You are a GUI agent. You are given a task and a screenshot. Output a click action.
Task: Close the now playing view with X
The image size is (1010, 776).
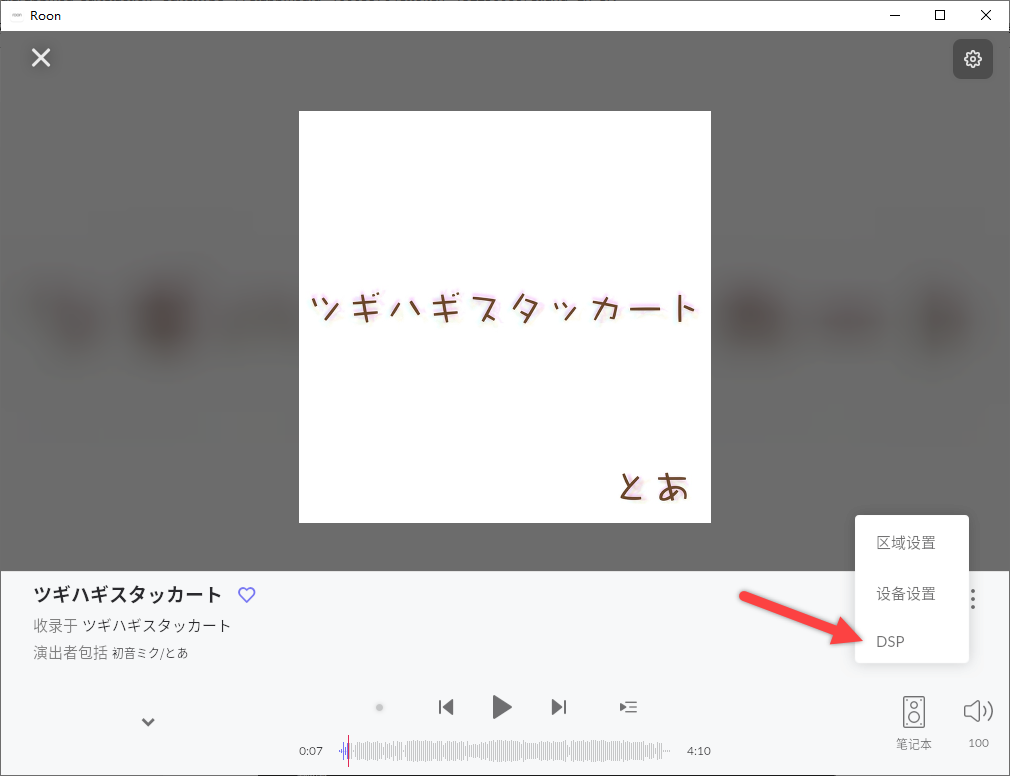click(41, 58)
